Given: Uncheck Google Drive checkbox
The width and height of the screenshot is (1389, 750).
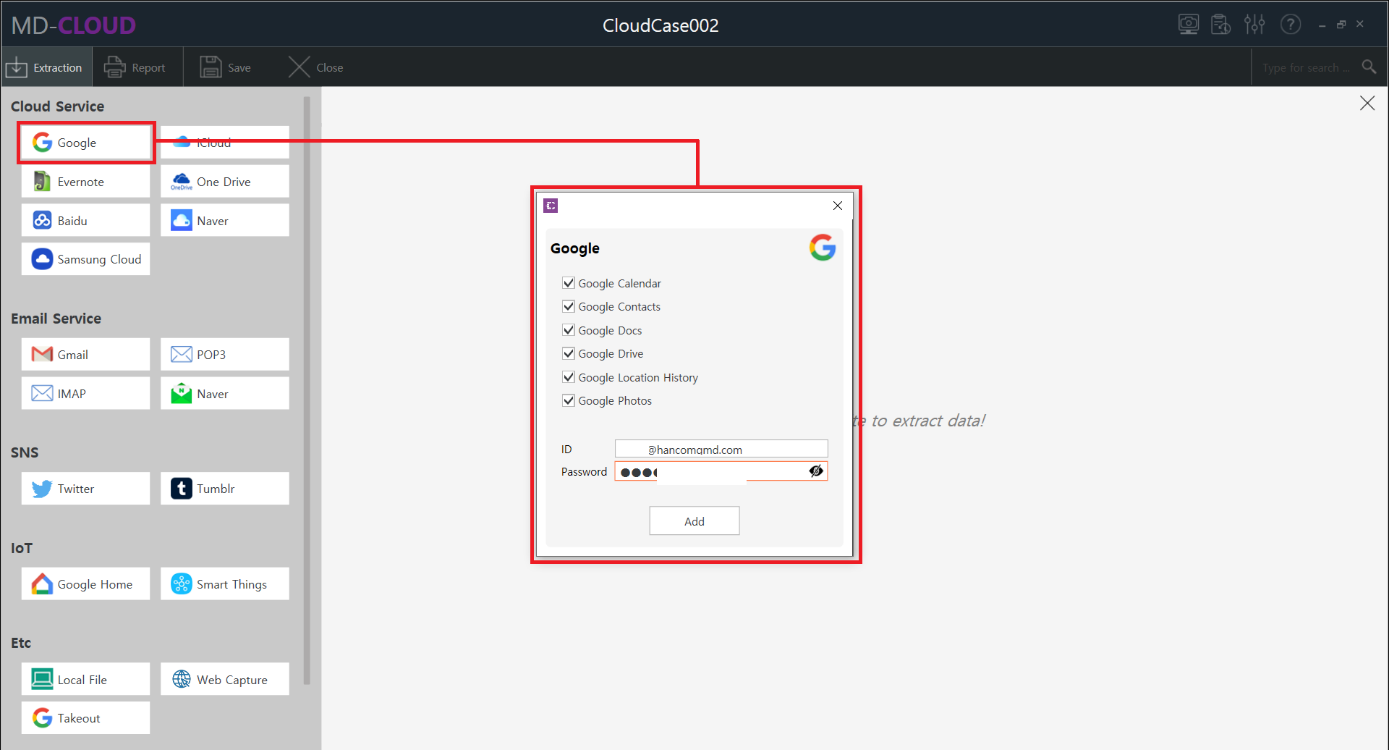Looking at the screenshot, I should click(568, 354).
